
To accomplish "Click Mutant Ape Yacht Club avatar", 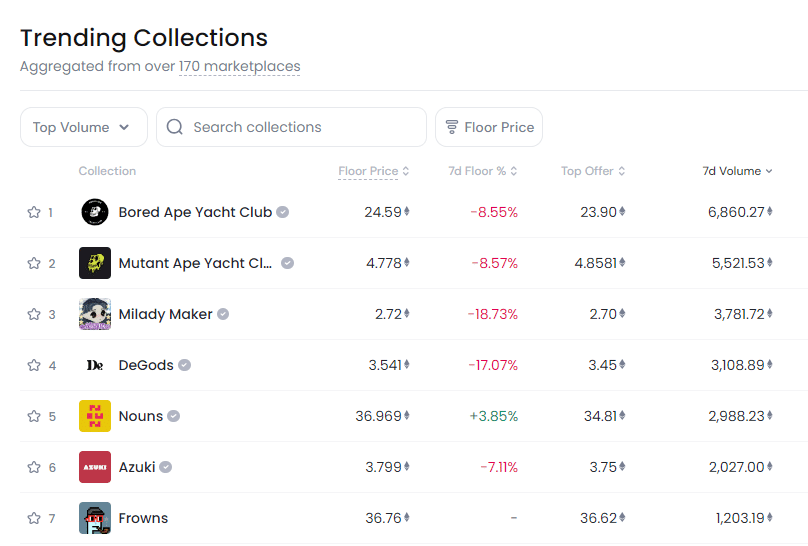I will 95,263.
